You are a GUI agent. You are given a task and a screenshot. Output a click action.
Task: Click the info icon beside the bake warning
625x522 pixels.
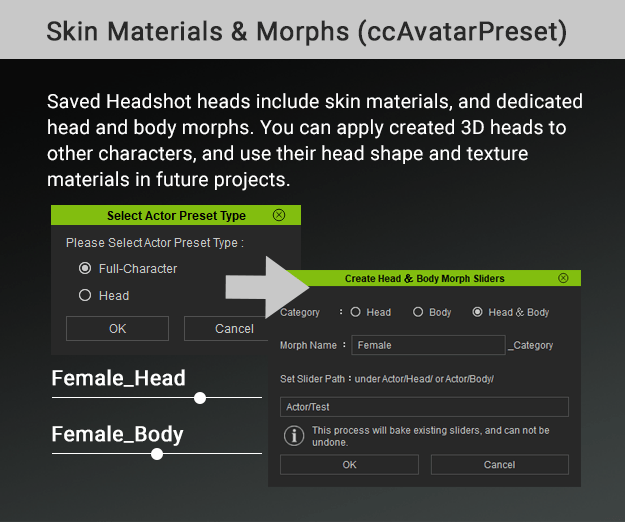(294, 435)
